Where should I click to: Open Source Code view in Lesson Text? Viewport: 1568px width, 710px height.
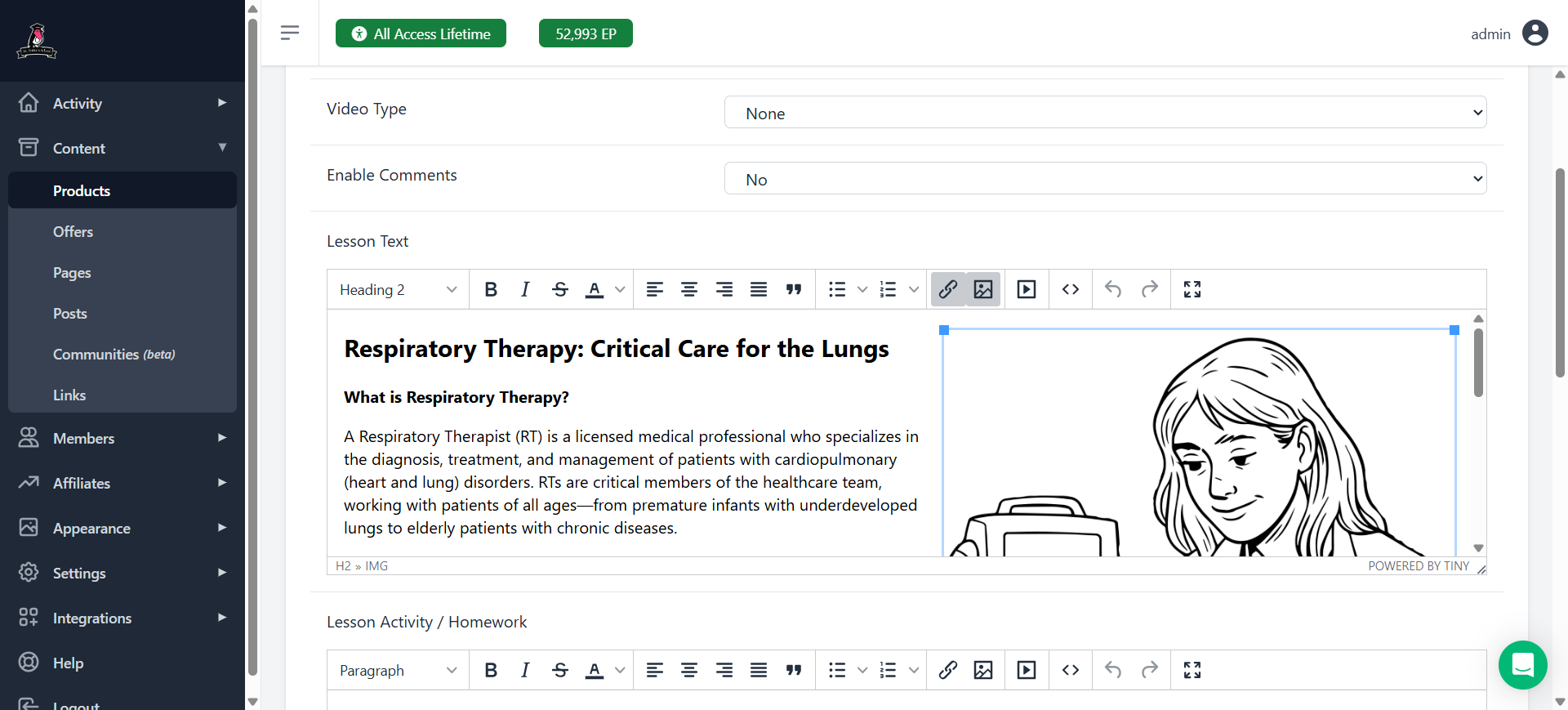tap(1071, 289)
